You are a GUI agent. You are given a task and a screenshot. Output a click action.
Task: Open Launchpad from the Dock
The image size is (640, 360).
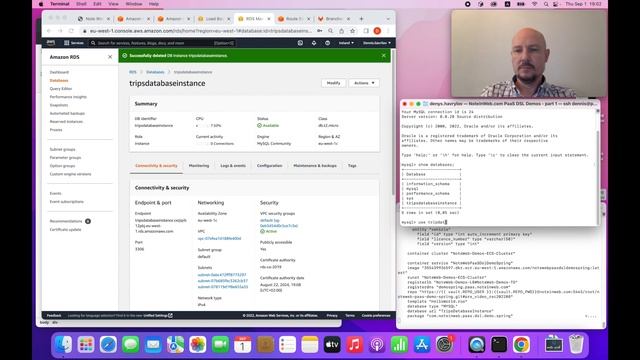(86, 344)
